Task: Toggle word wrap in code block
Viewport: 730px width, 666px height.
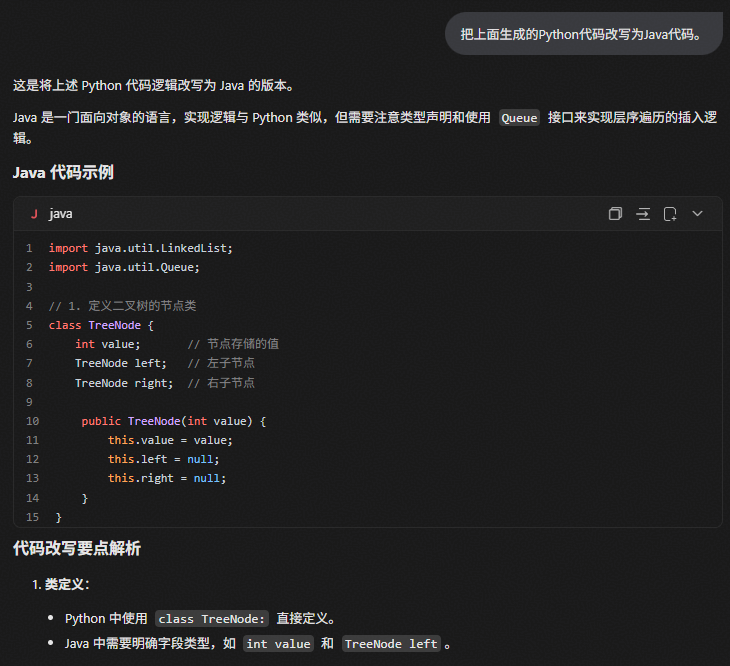Action: pos(643,214)
